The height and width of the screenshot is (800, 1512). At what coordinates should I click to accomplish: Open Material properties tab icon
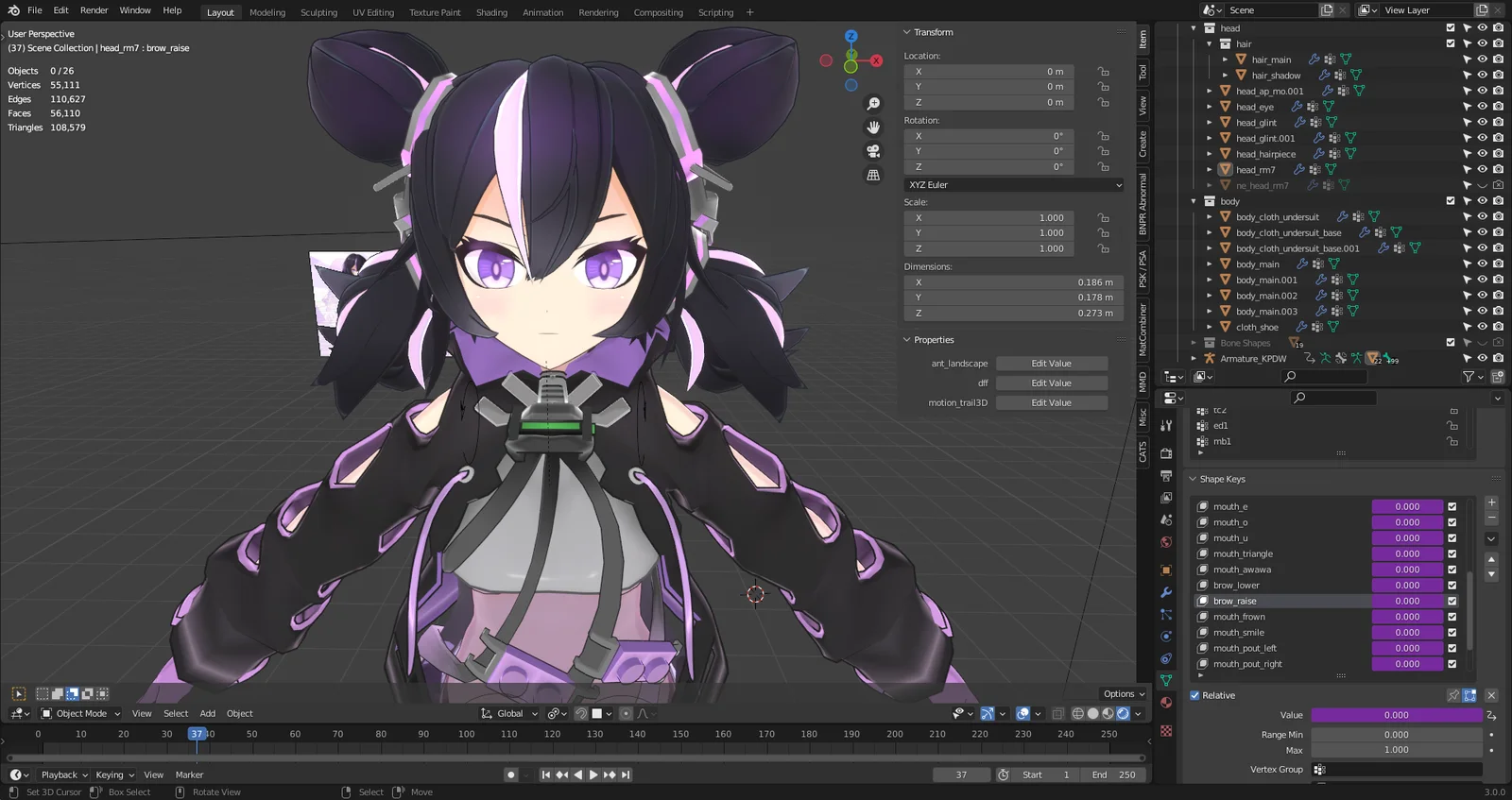click(1166, 703)
